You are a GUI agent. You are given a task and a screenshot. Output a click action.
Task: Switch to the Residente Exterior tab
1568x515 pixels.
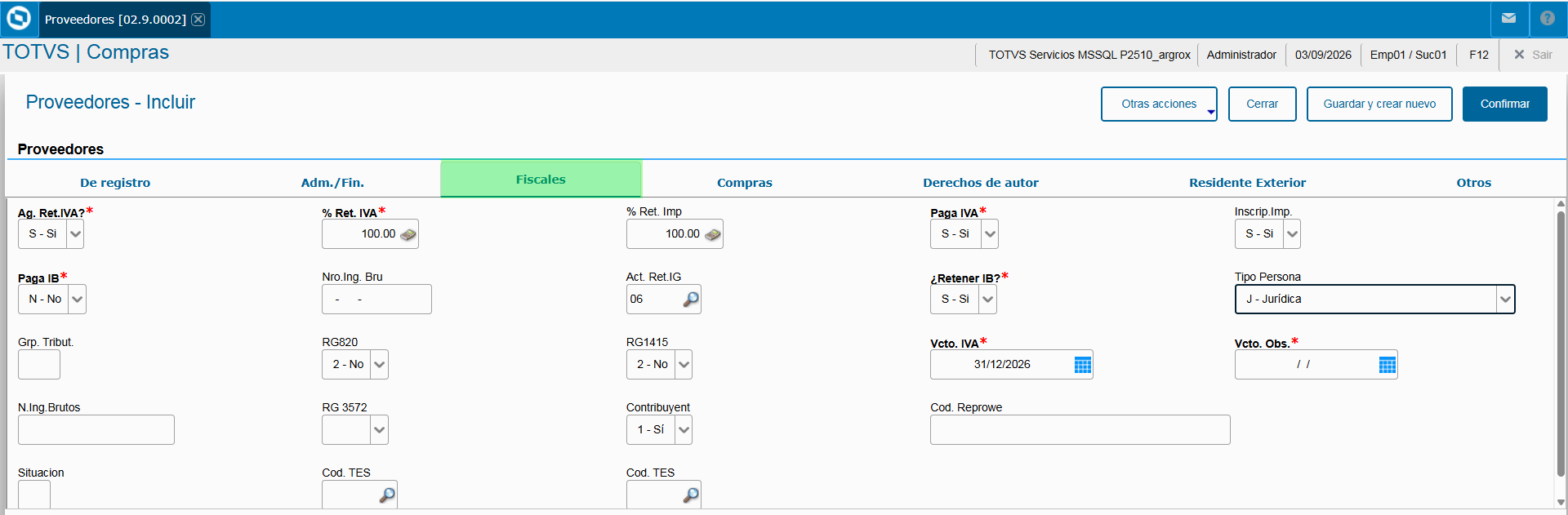click(x=1247, y=183)
